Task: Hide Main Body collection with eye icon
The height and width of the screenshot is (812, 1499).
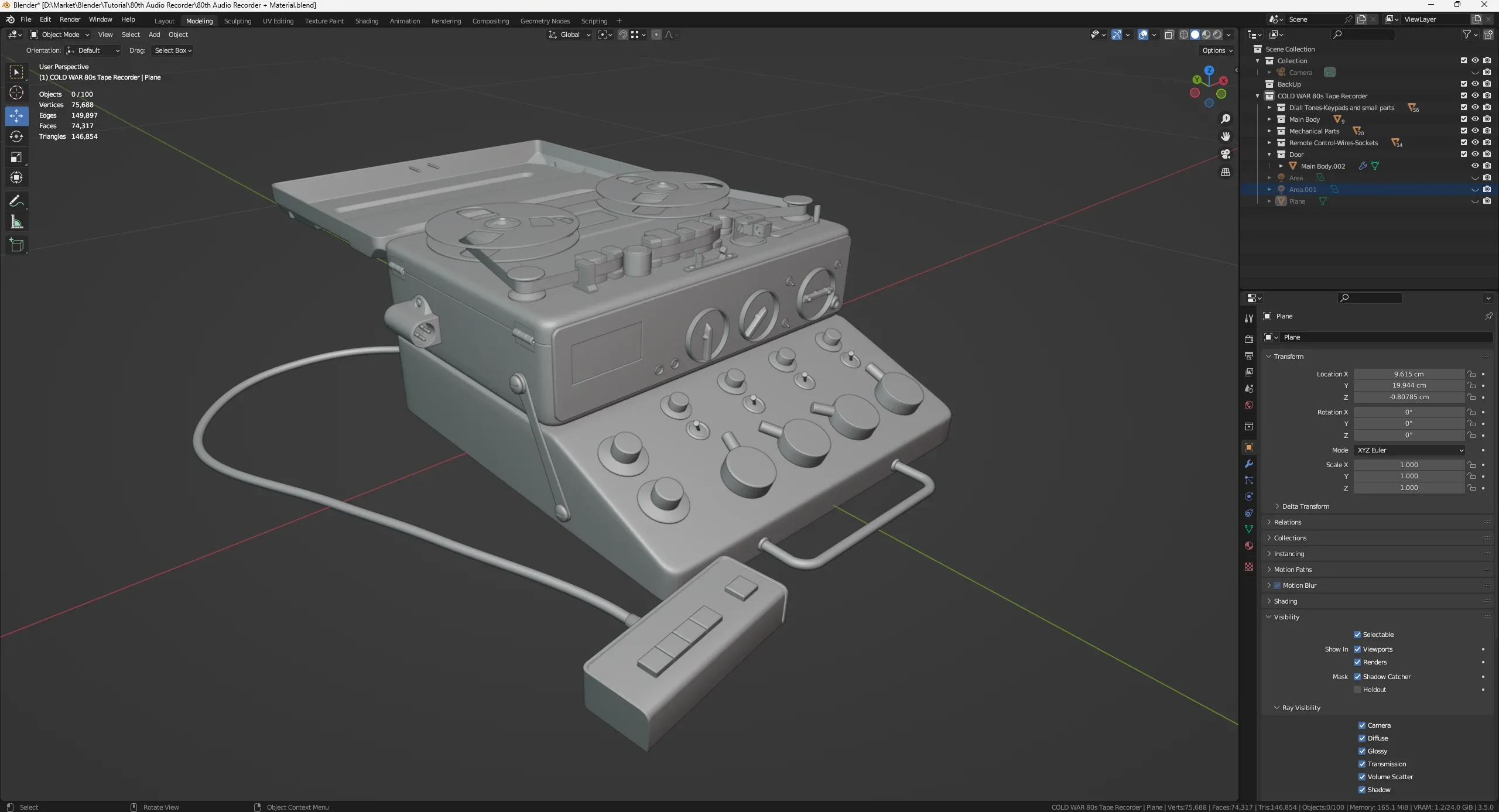Action: [x=1475, y=119]
